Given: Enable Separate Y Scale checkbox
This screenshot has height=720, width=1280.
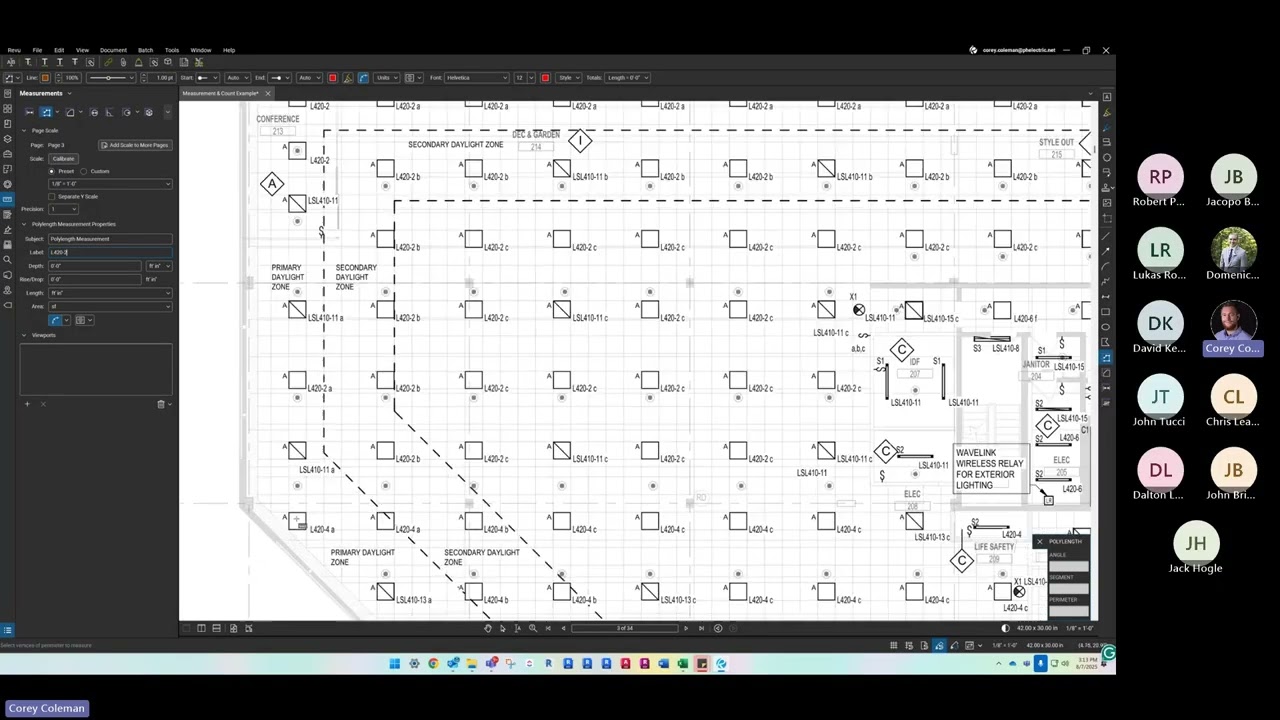Looking at the screenshot, I should (x=52, y=197).
